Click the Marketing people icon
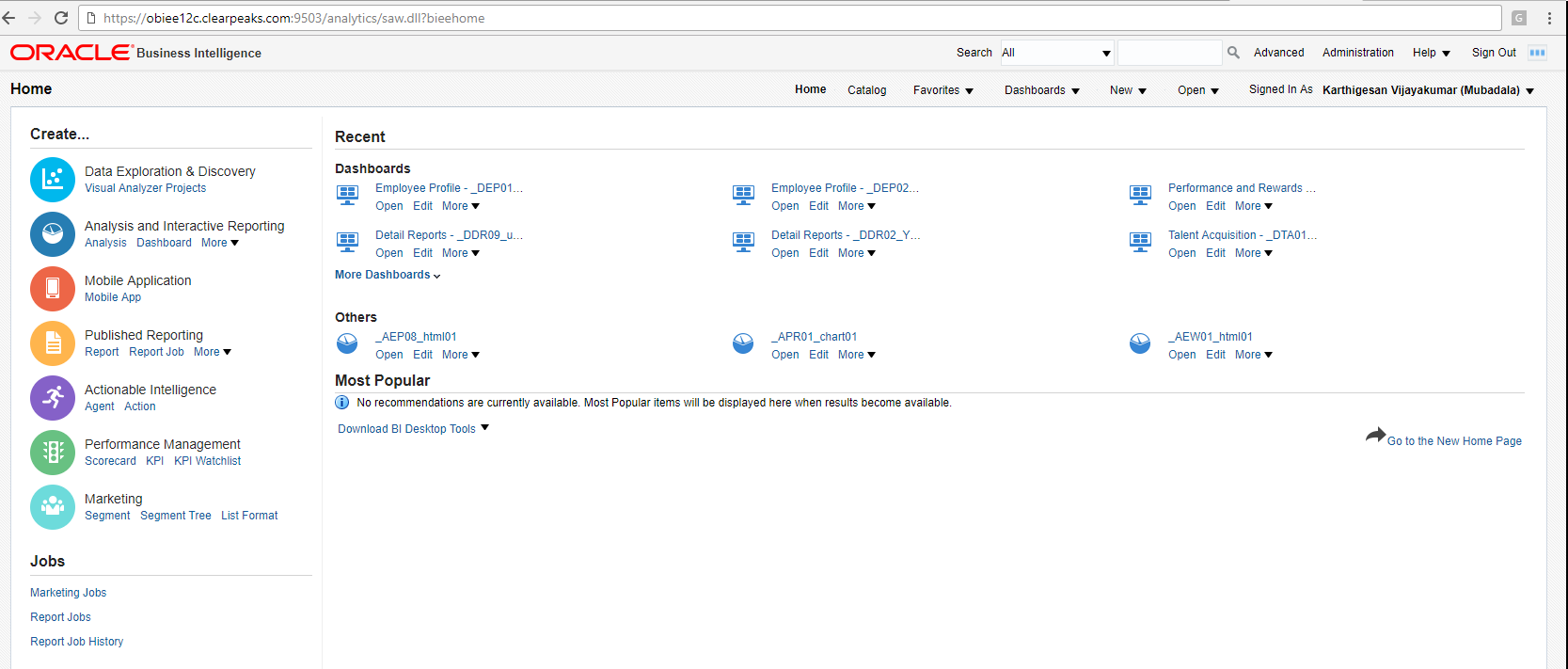The image size is (1568, 669). click(x=53, y=507)
